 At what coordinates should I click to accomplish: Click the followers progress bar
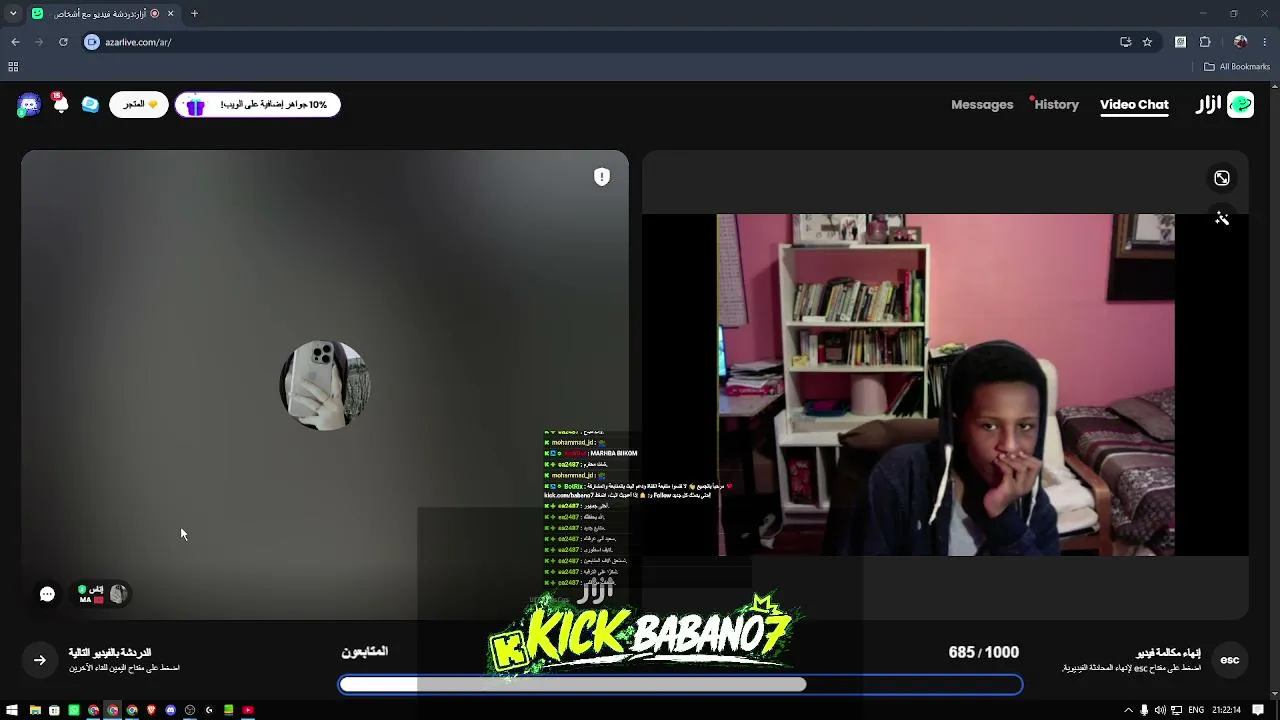[680, 685]
